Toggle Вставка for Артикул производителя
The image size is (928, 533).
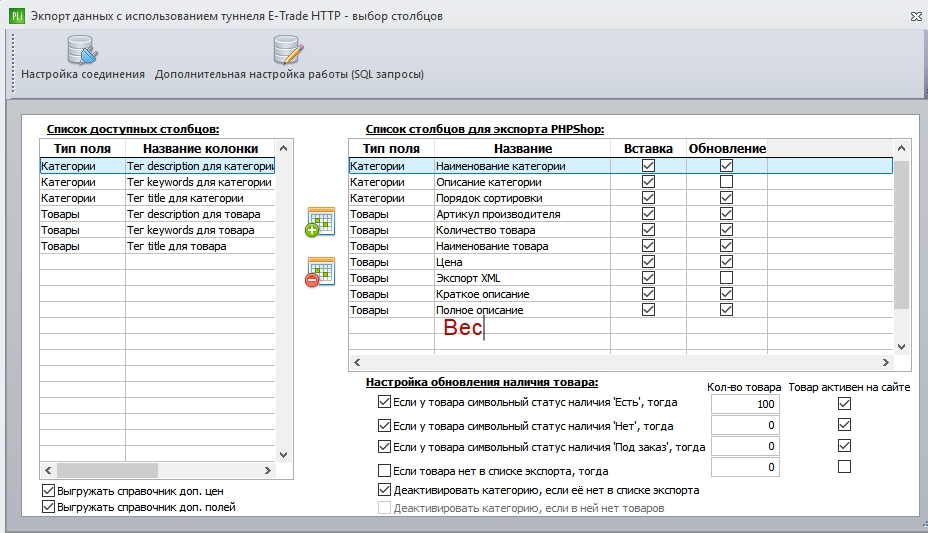(x=648, y=214)
